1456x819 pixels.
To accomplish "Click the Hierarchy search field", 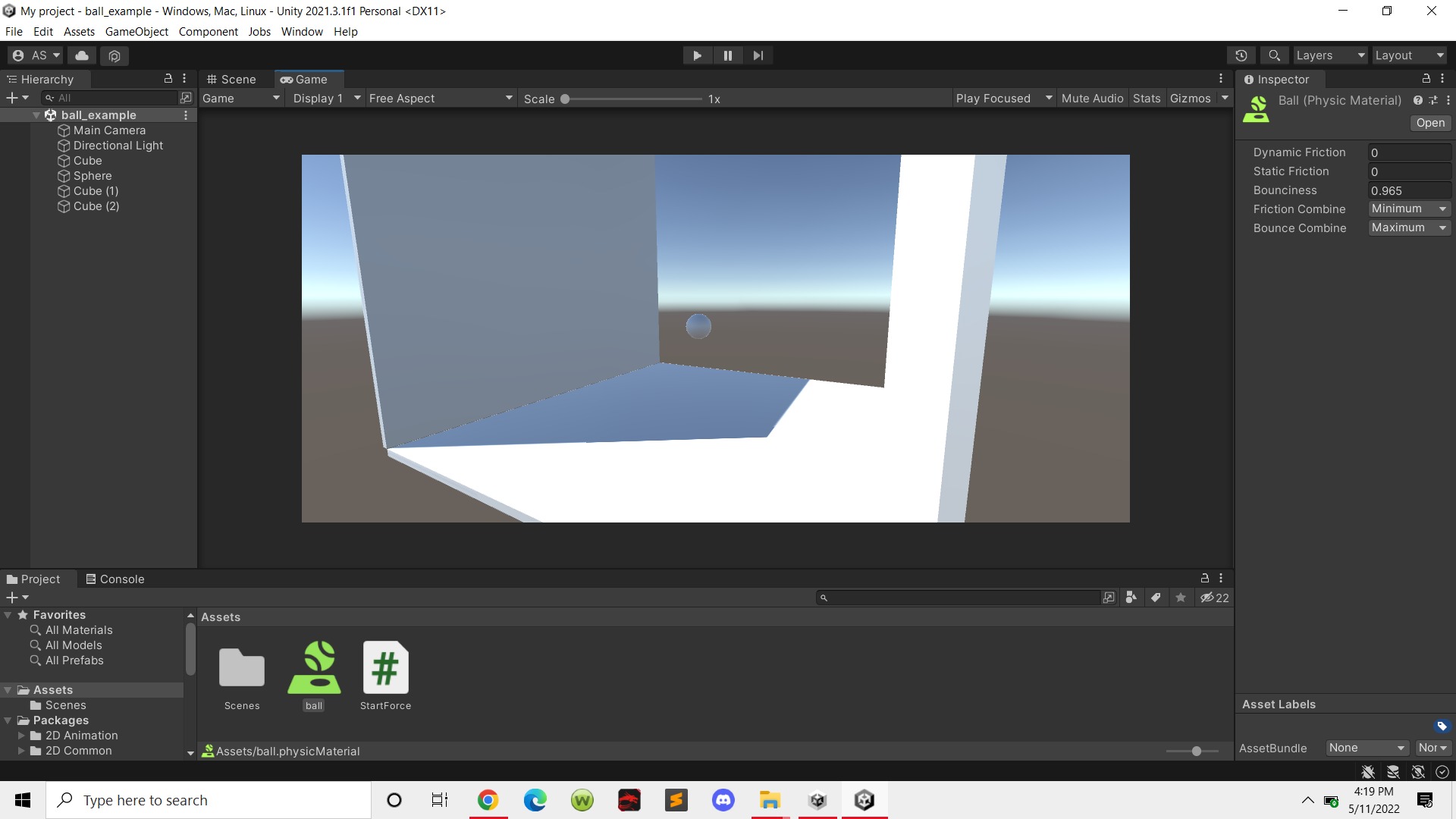I will [x=110, y=98].
